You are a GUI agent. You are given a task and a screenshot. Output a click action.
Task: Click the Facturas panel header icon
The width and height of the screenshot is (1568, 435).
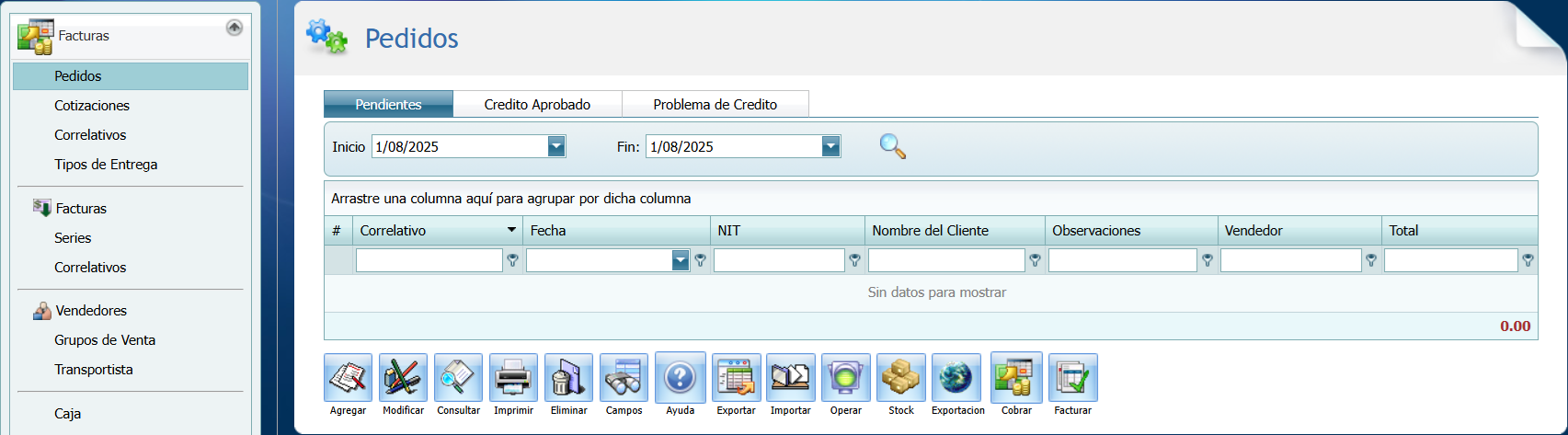[35, 36]
